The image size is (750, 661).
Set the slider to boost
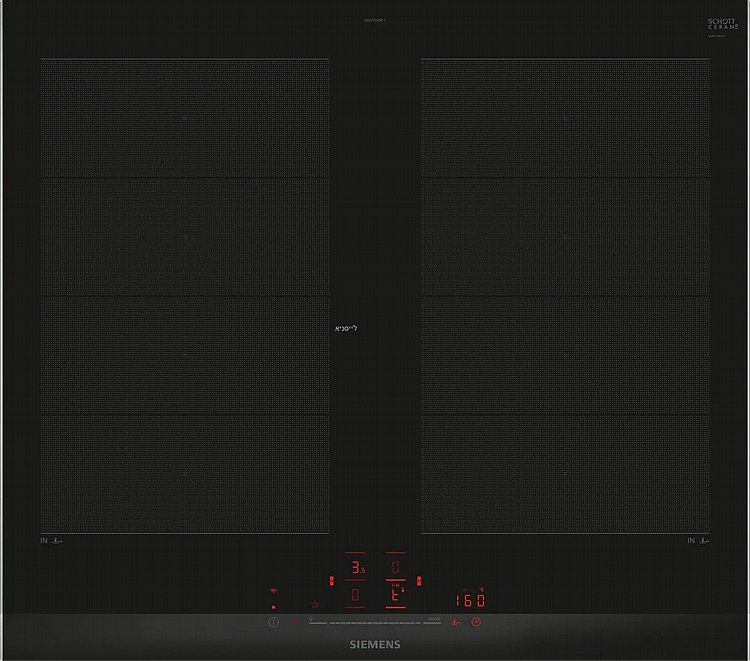click(x=433, y=620)
